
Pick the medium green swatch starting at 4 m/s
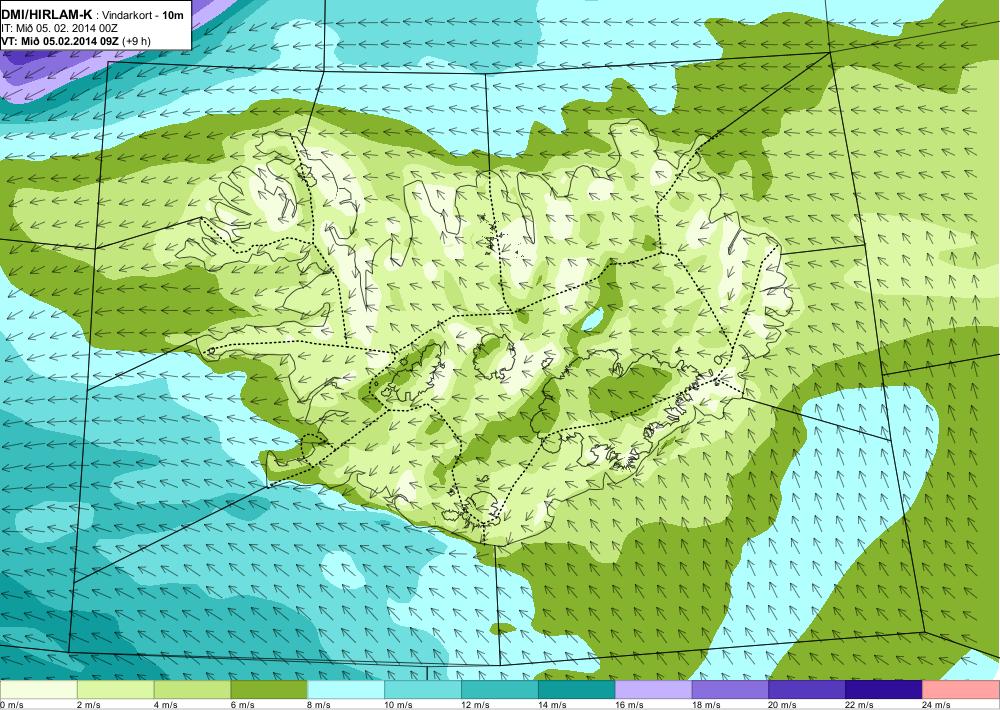coord(192,690)
